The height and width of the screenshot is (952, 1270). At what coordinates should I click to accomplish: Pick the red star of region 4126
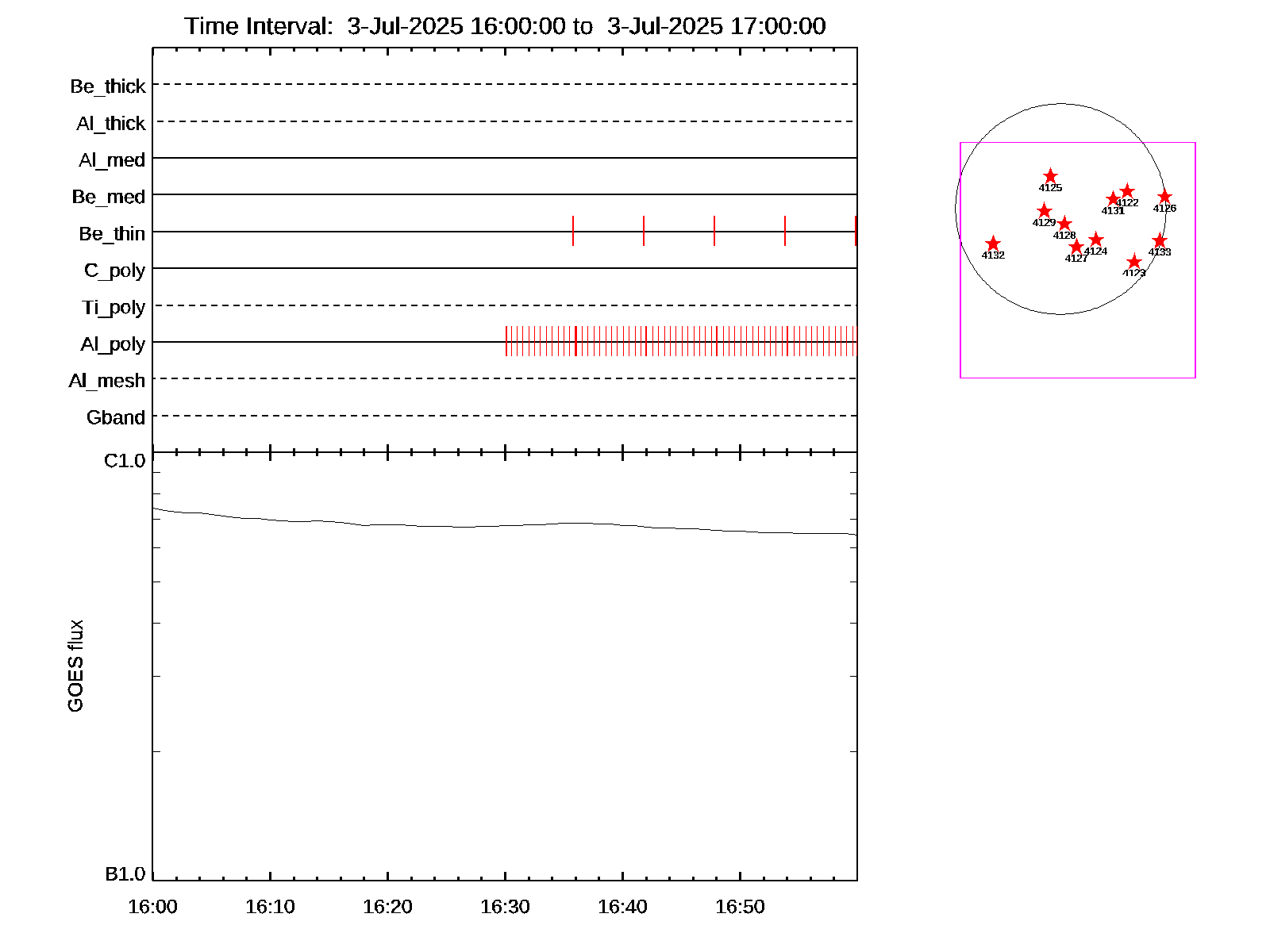[1164, 197]
